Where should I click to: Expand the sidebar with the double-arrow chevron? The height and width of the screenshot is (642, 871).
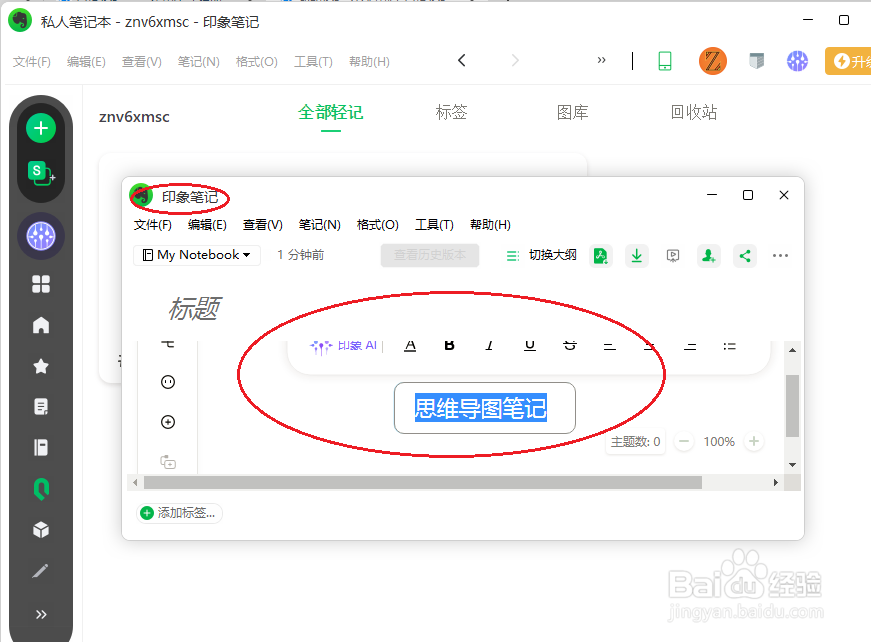(40, 614)
